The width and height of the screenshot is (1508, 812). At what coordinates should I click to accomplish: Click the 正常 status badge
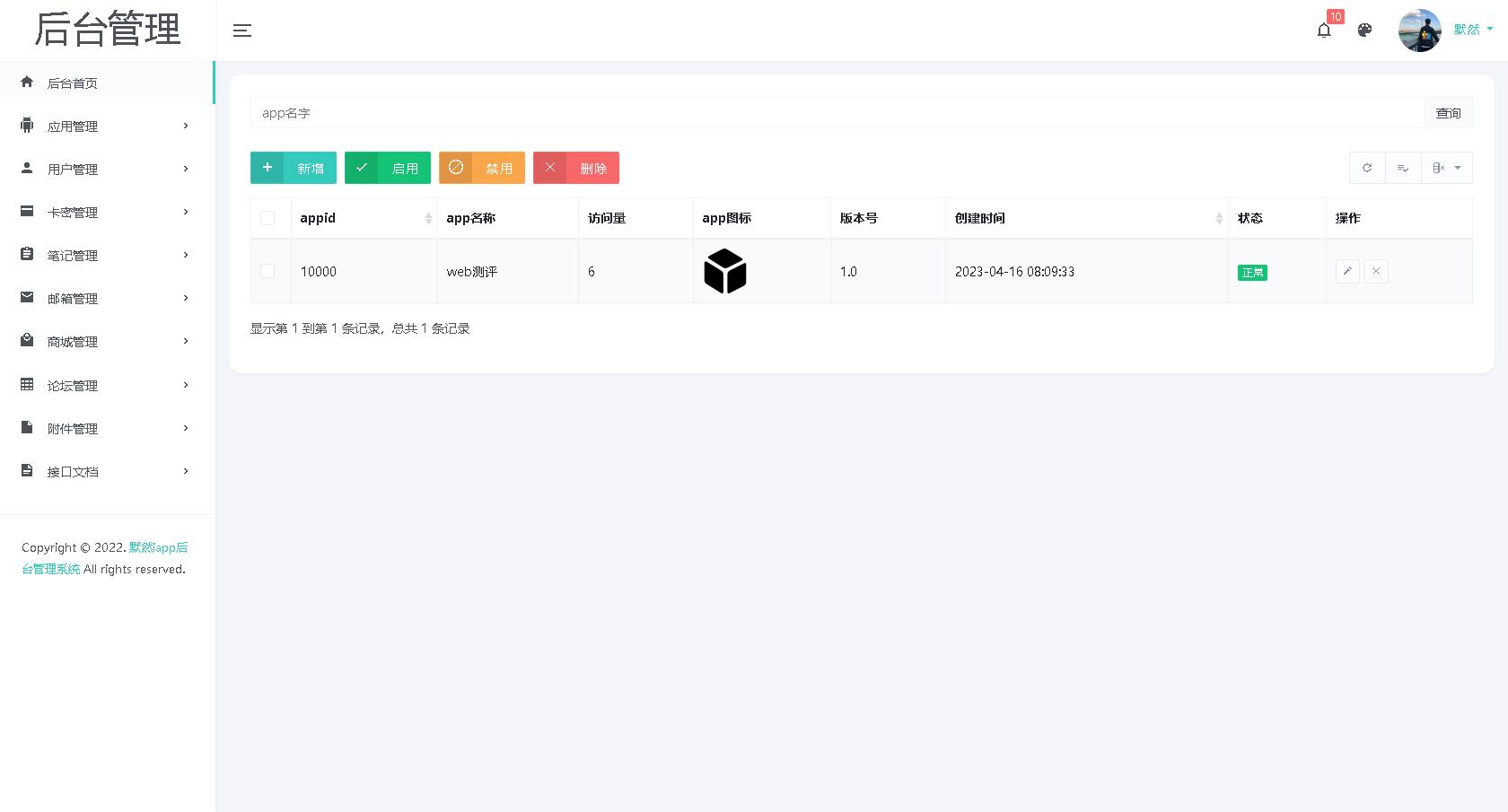(x=1252, y=272)
